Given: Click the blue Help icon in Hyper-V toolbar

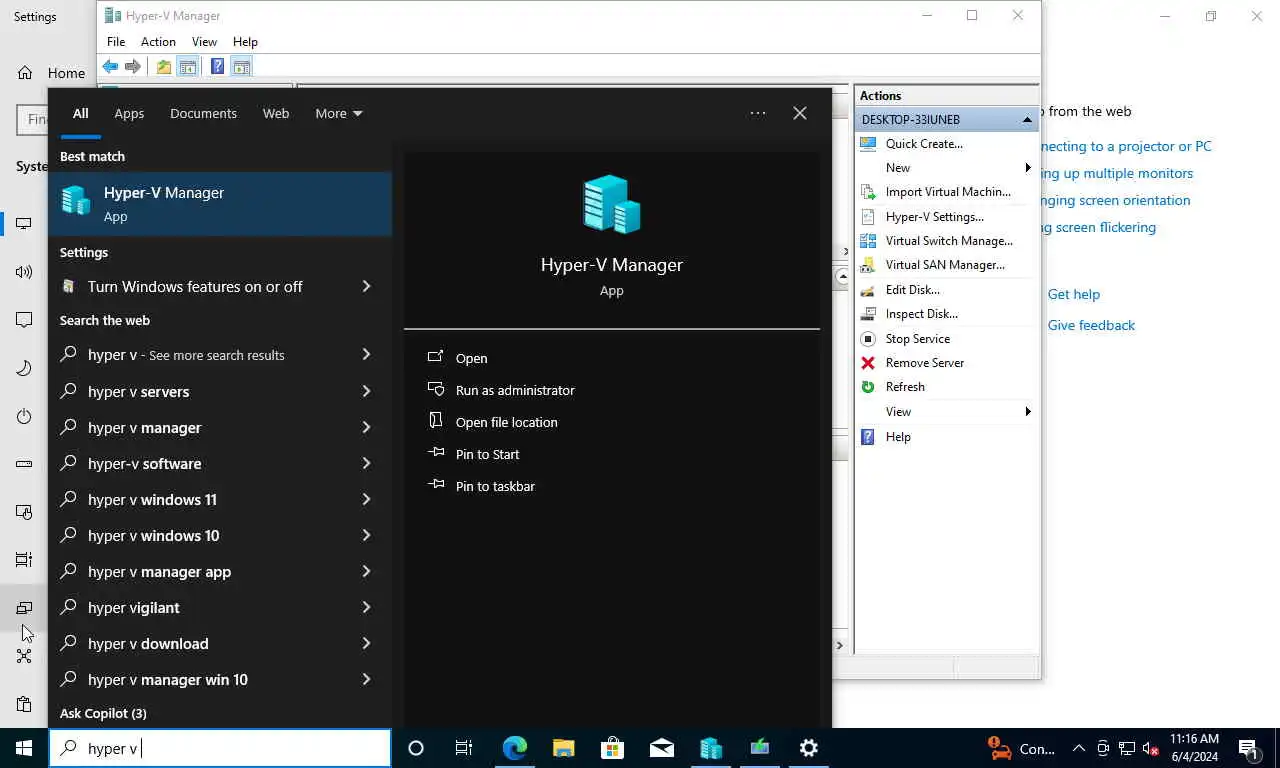Looking at the screenshot, I should (x=217, y=67).
